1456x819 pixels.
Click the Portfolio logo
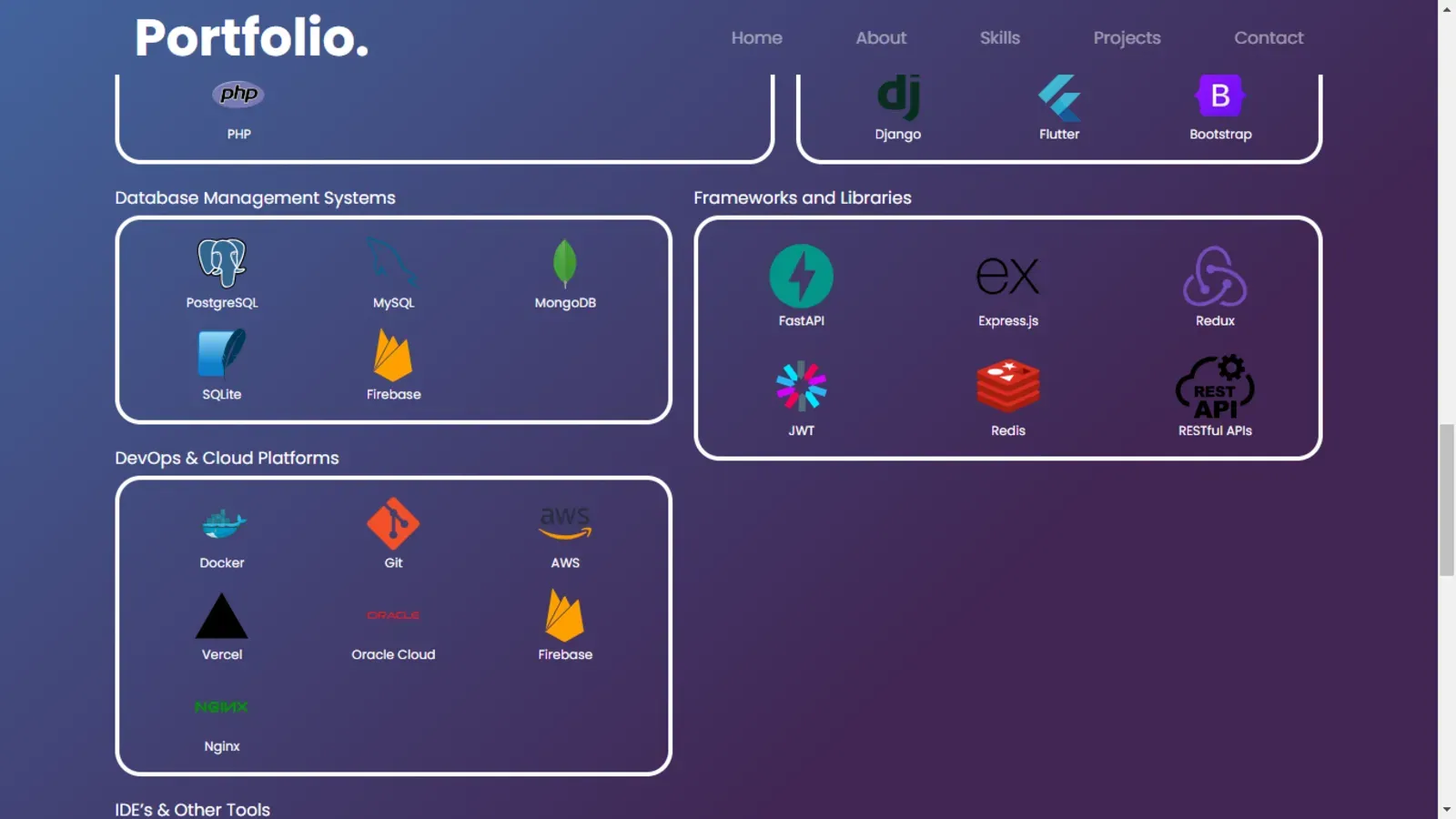pos(251,38)
